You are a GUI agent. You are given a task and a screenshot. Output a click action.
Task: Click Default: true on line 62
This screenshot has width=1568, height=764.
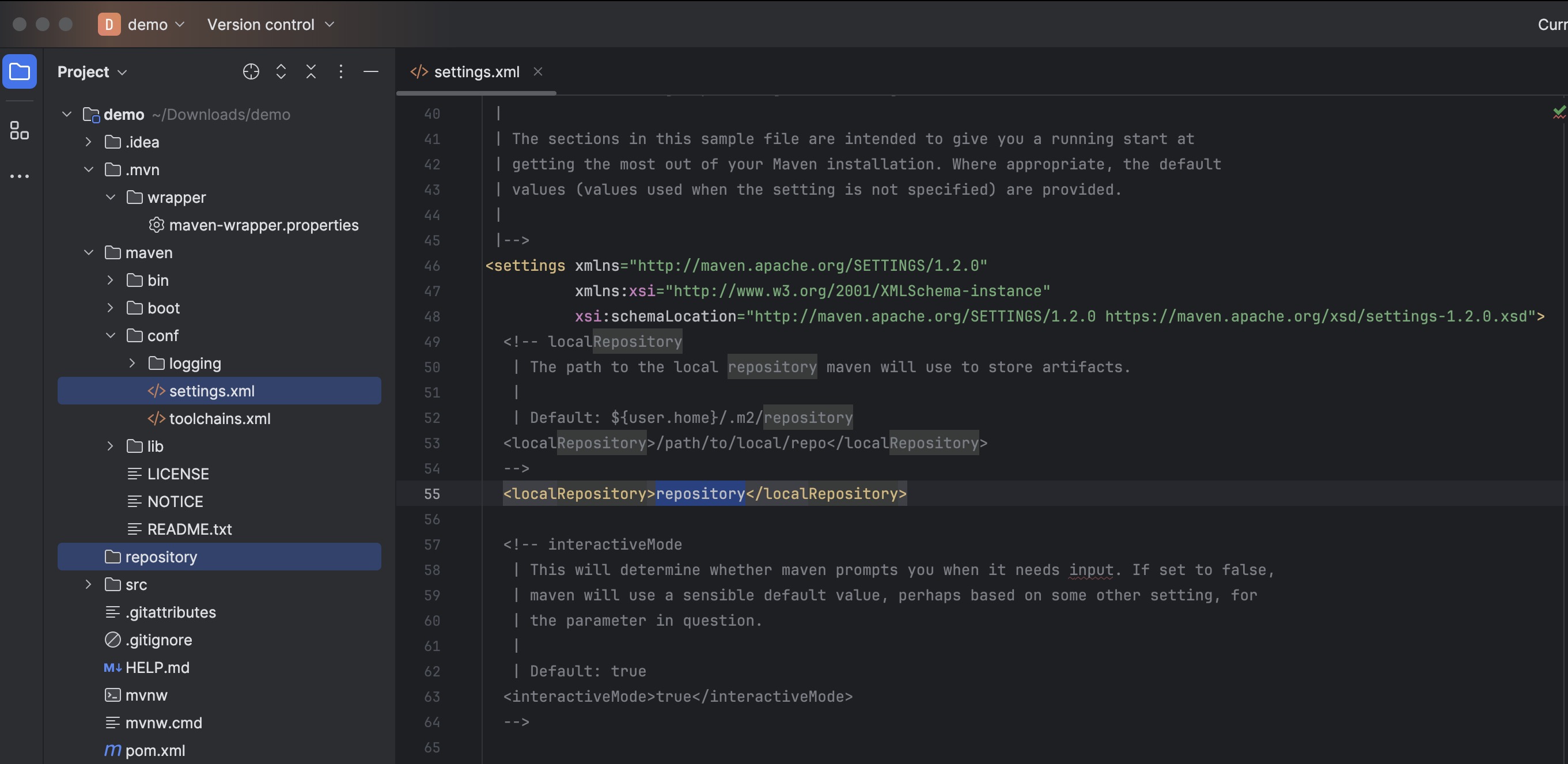588,671
